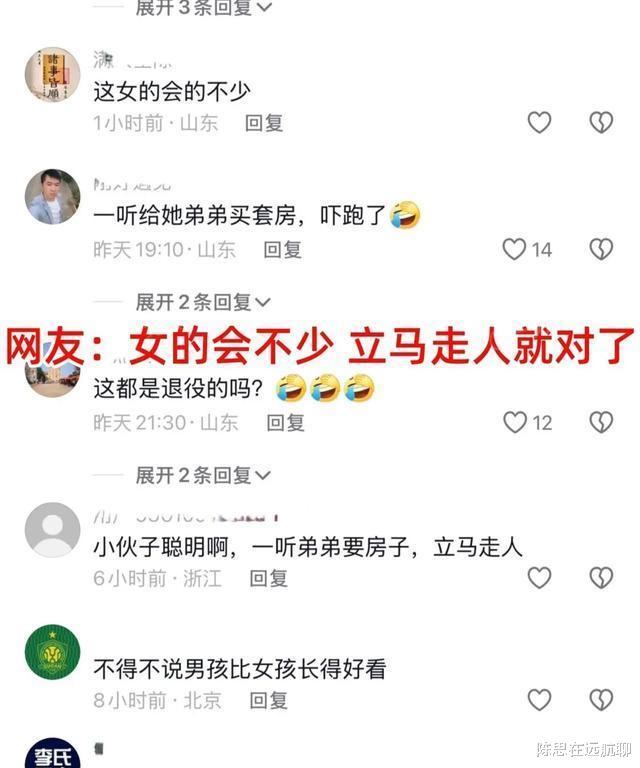
Task: Reply to the 昨天 21:30 comment
Action: [285, 423]
